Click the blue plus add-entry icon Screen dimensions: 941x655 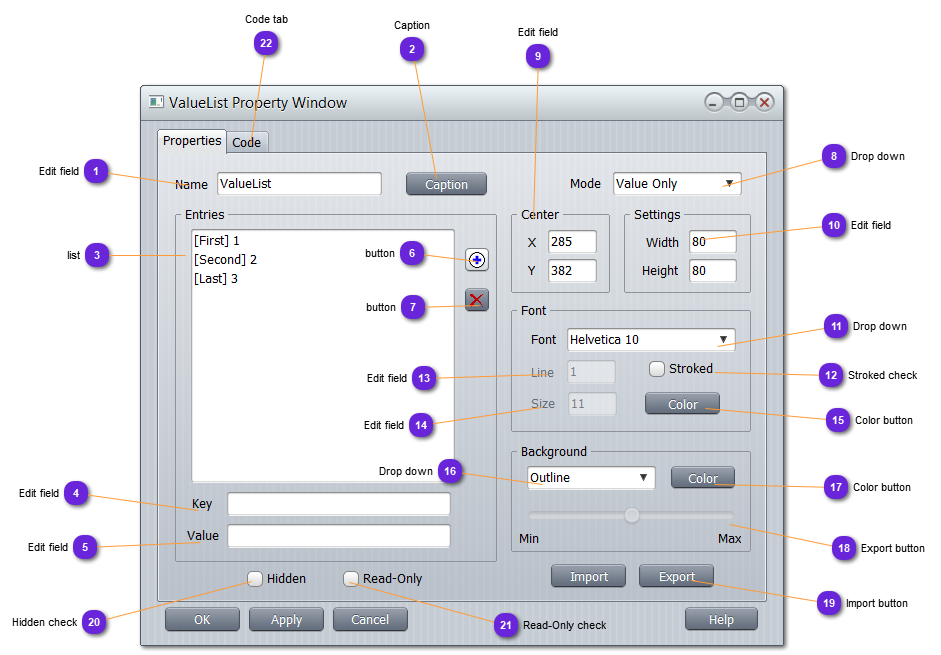[477, 260]
